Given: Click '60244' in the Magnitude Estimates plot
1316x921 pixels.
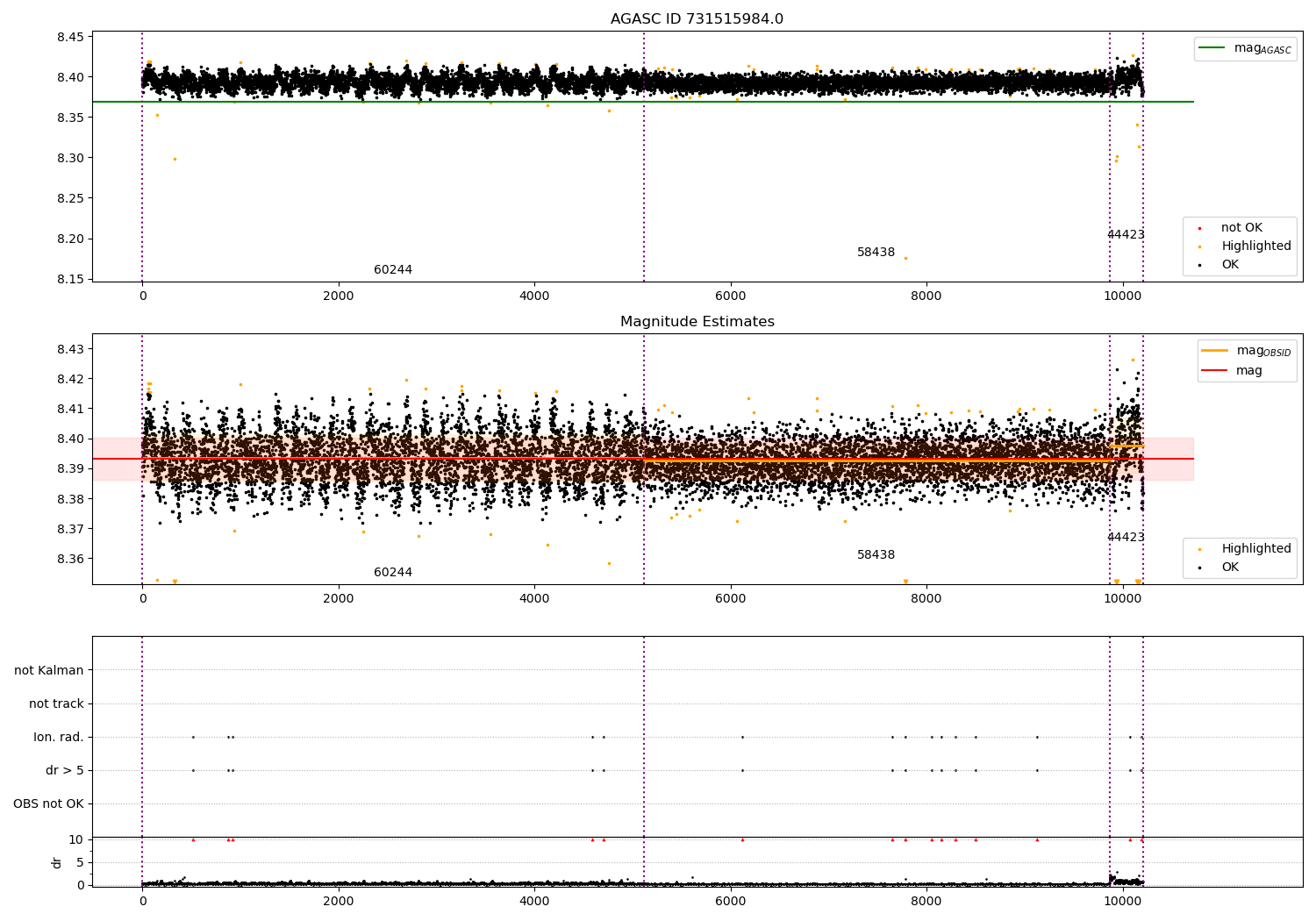Looking at the screenshot, I should [x=393, y=572].
